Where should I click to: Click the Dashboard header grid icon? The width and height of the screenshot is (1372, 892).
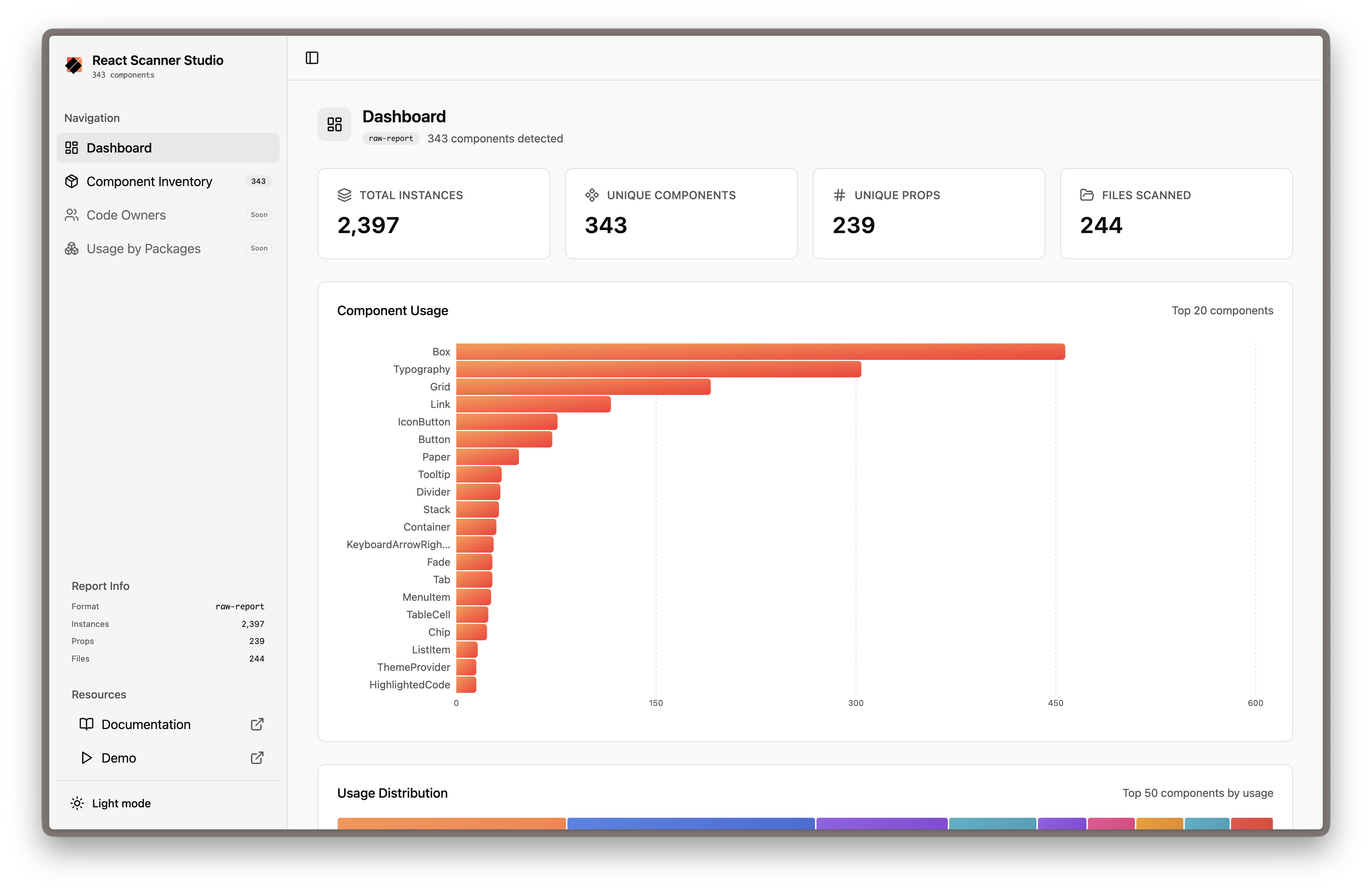coord(334,124)
